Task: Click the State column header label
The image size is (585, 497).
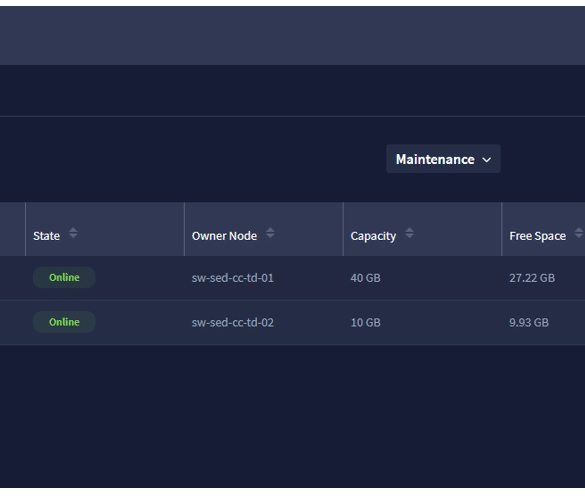Action: pyautogui.click(x=46, y=236)
